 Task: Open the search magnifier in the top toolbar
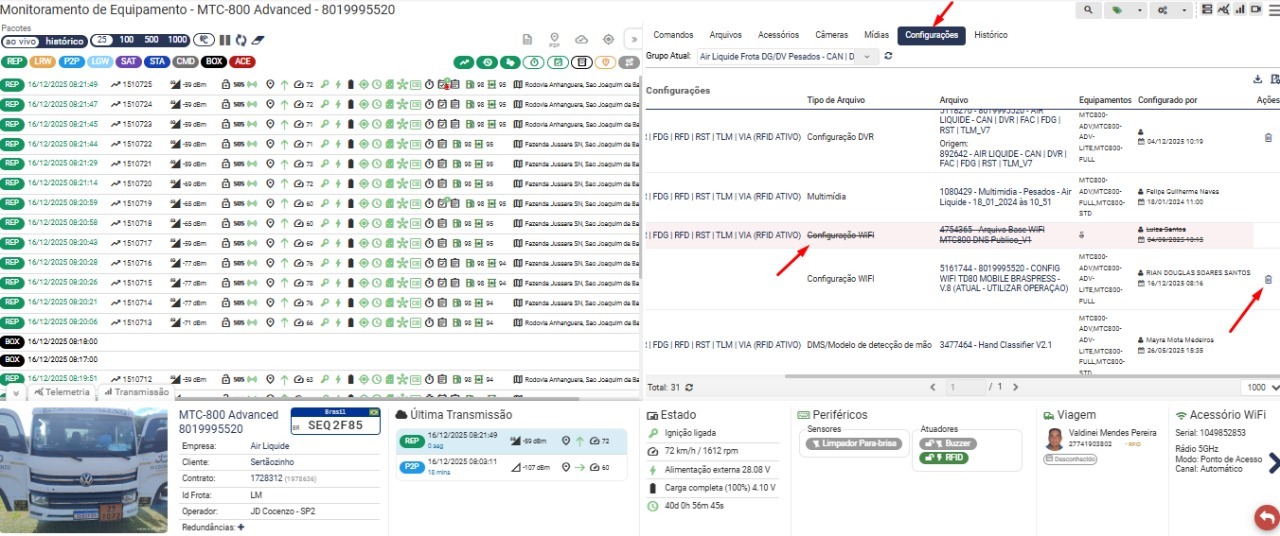tap(1088, 9)
